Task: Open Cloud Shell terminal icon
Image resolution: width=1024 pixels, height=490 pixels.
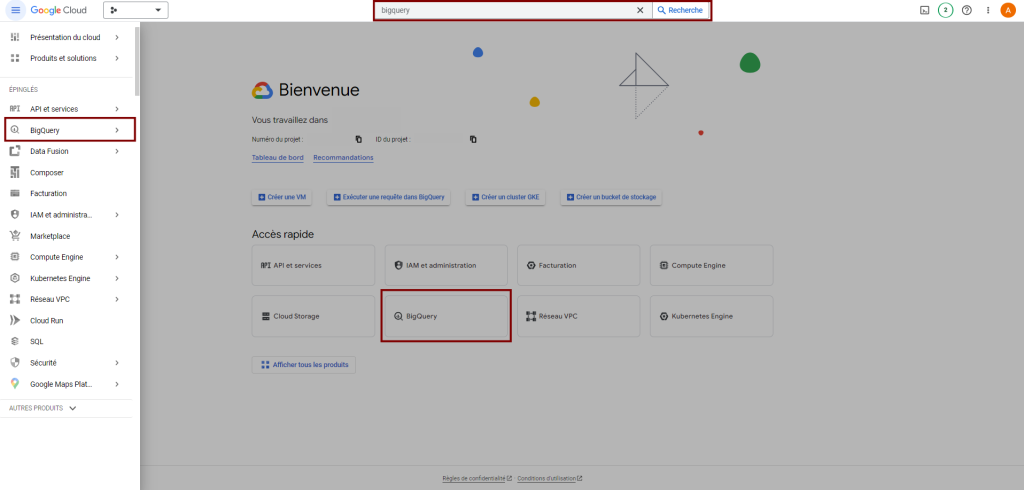Action: [x=923, y=10]
